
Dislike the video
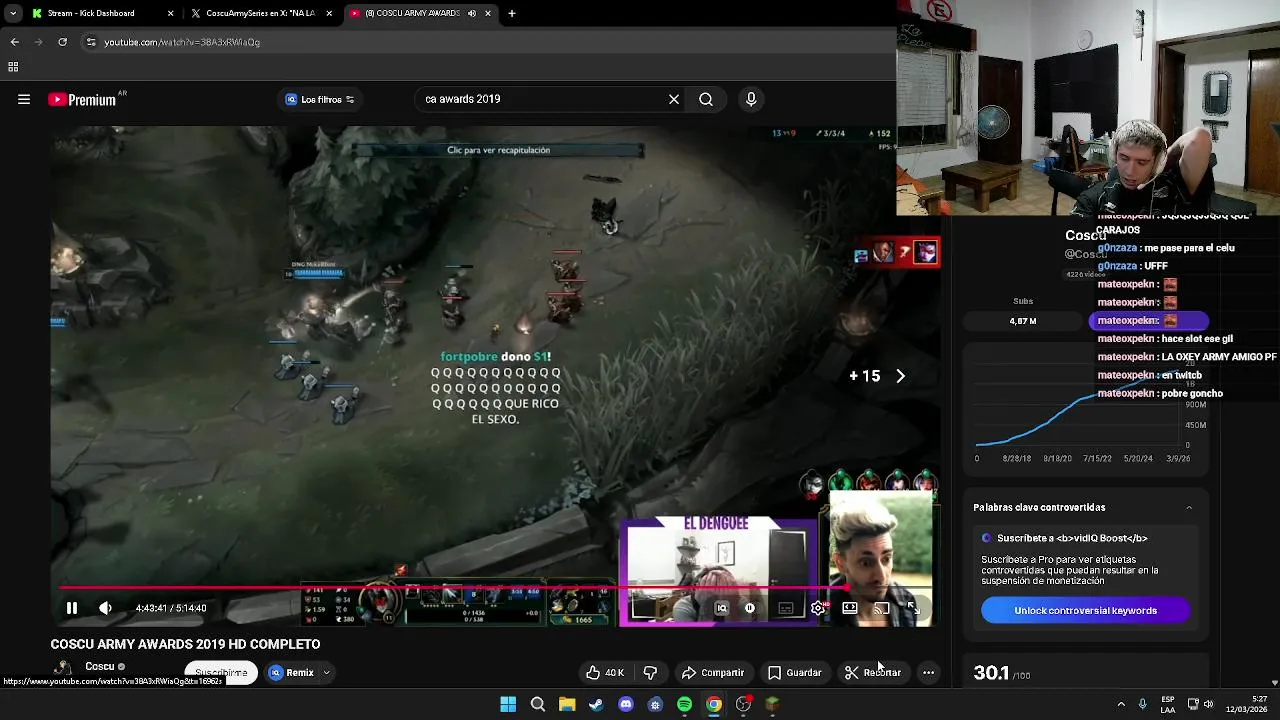click(650, 673)
